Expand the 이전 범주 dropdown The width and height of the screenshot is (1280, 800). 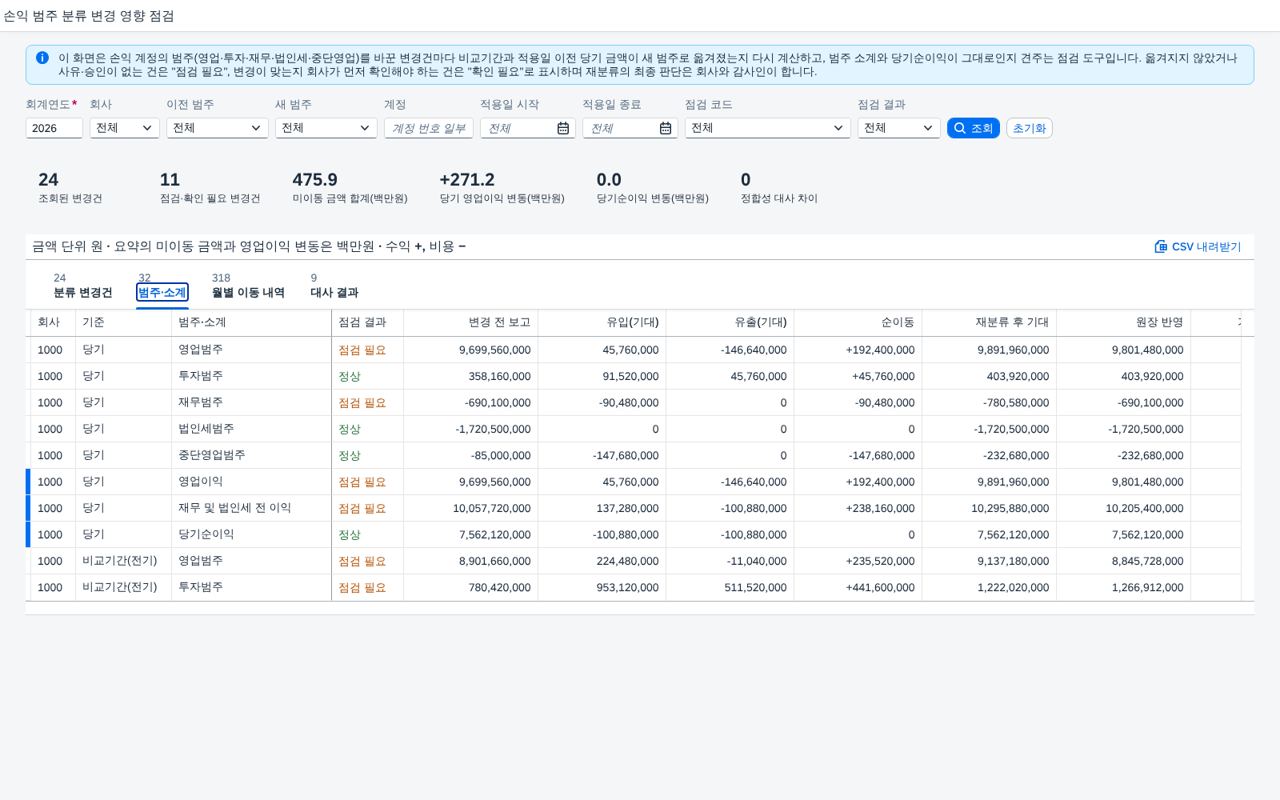[x=256, y=128]
